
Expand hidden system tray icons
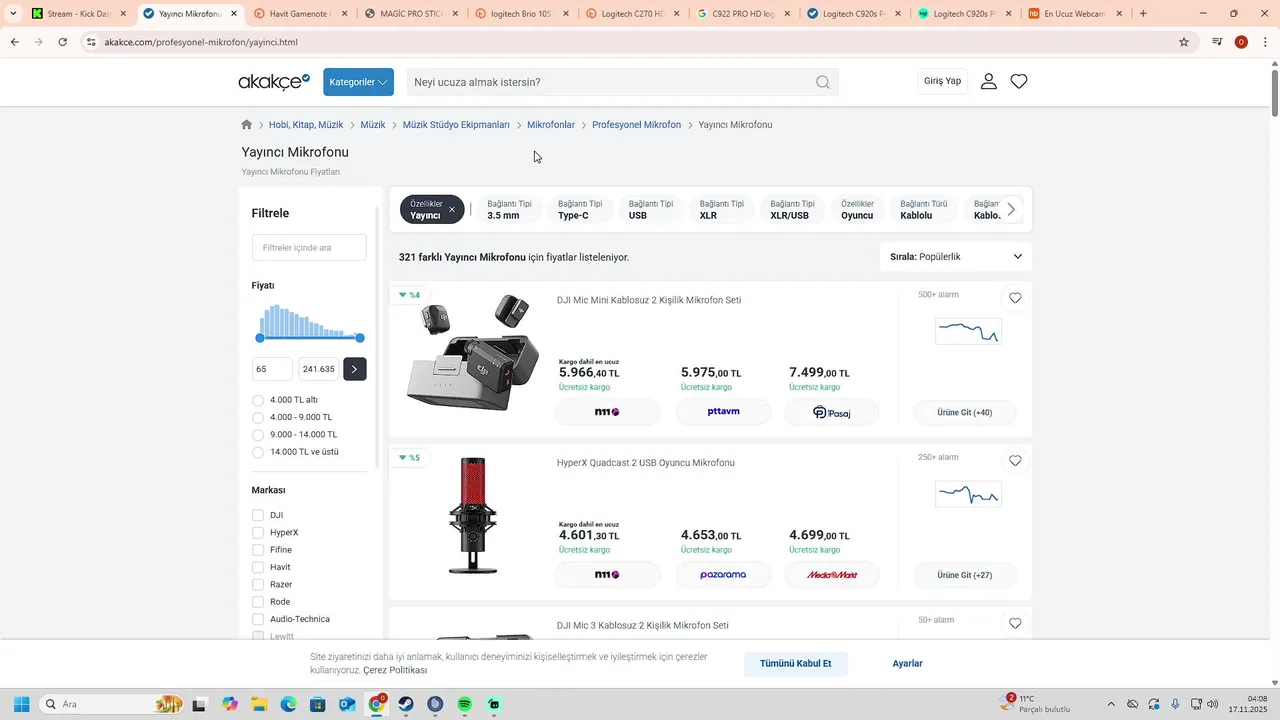(x=1110, y=704)
